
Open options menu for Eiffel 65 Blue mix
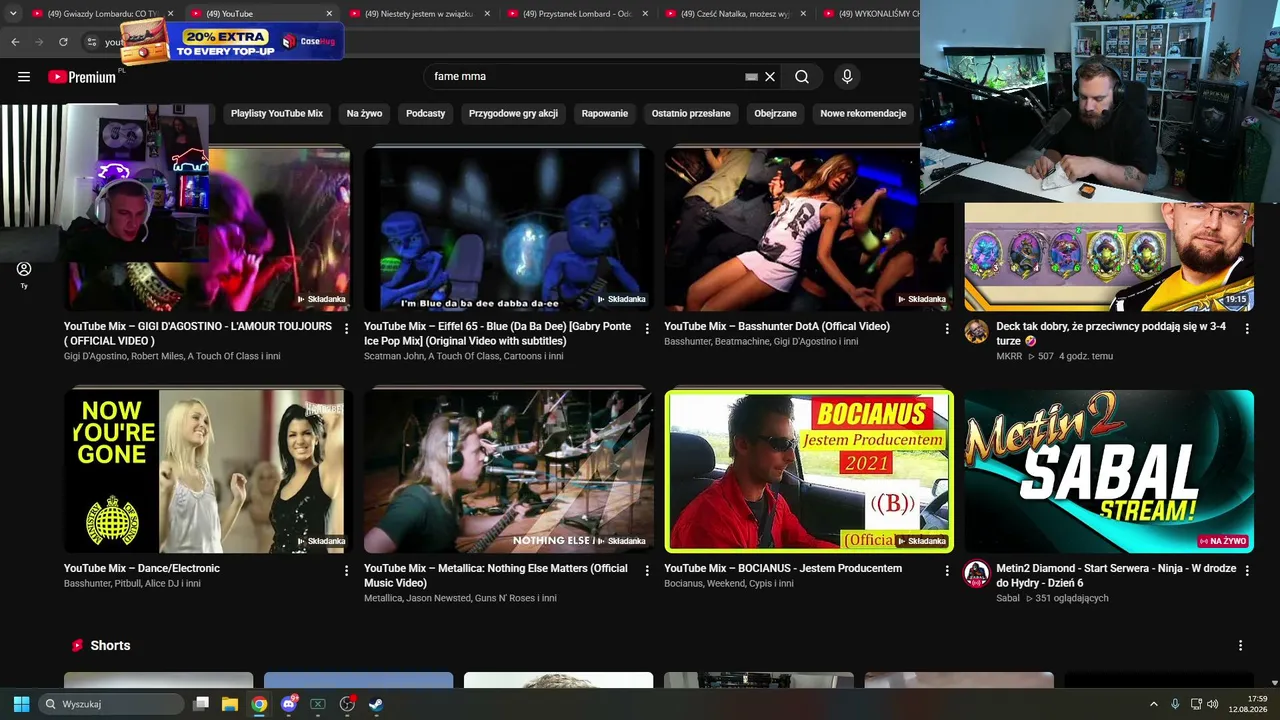(x=647, y=328)
